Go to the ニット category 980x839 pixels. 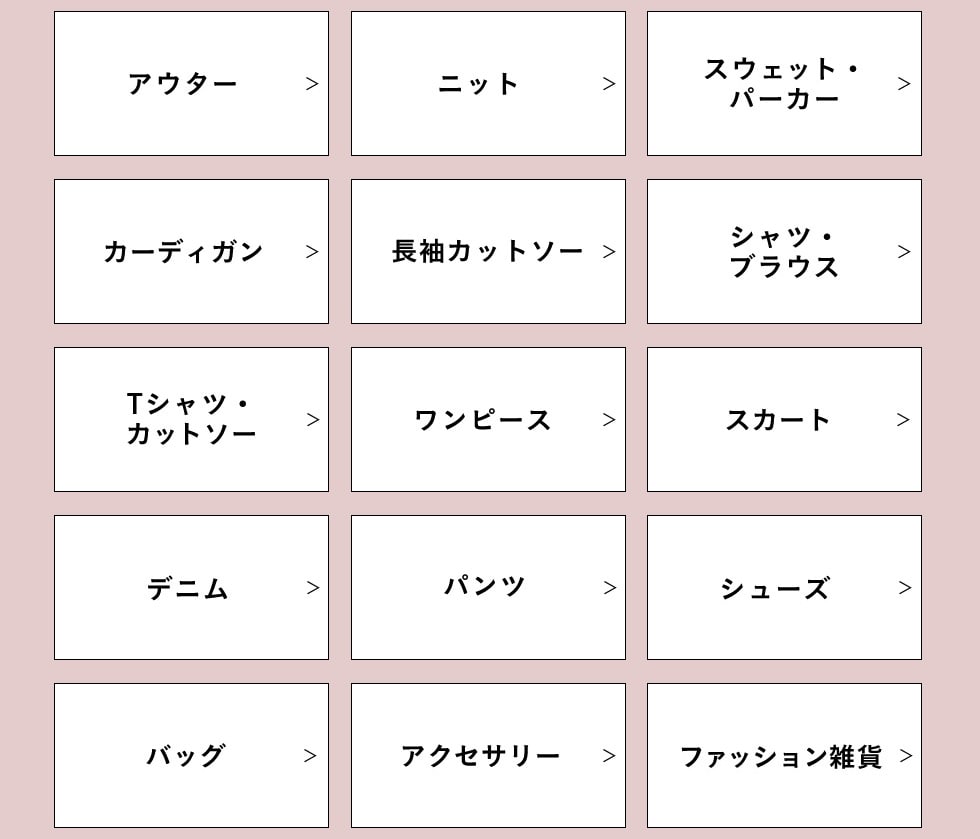[479, 84]
